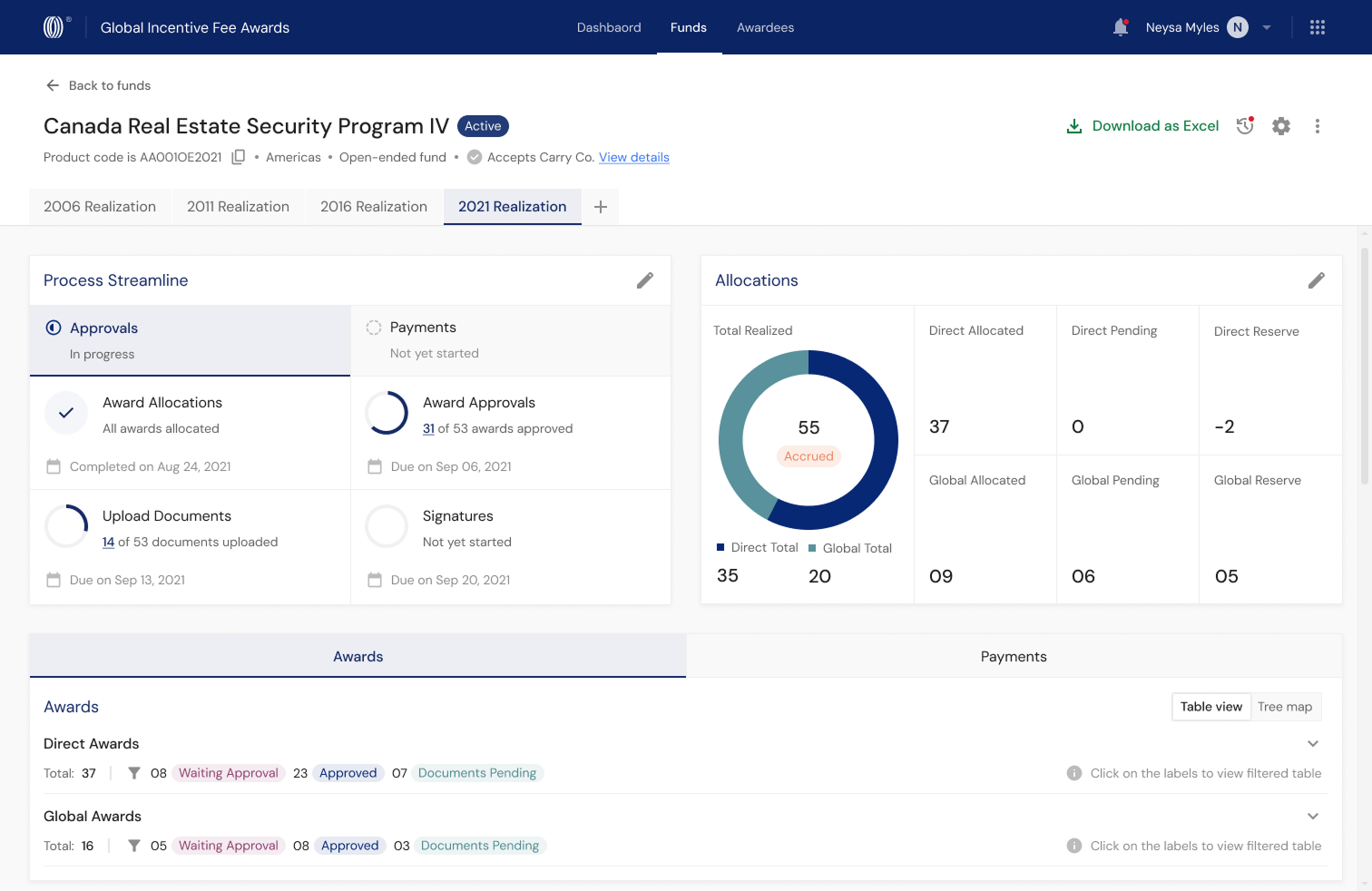Switch to the 2016 Realization tab
The image size is (1372, 891).
point(374,207)
